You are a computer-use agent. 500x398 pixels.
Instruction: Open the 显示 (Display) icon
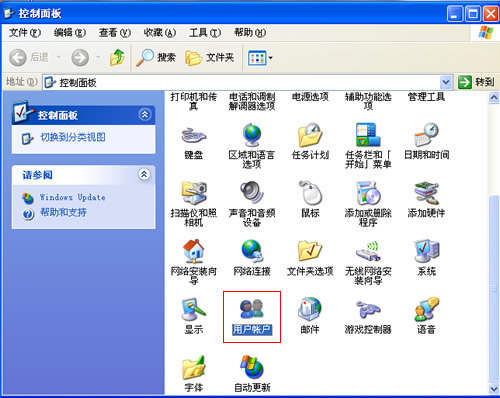click(194, 309)
